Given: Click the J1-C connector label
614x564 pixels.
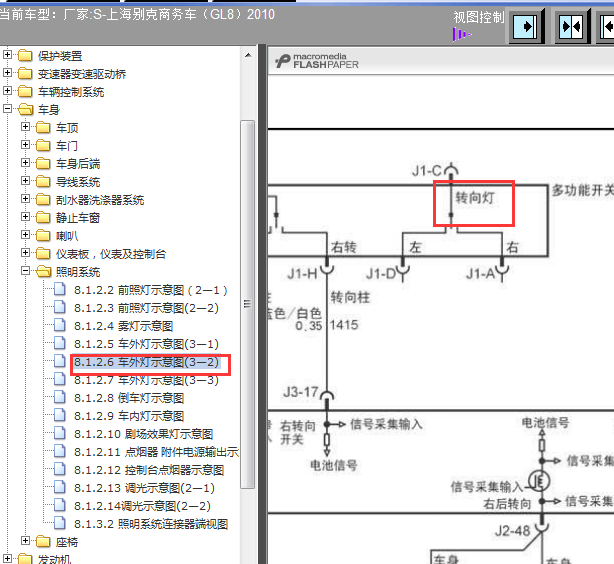Looking at the screenshot, I should click(x=426, y=171).
